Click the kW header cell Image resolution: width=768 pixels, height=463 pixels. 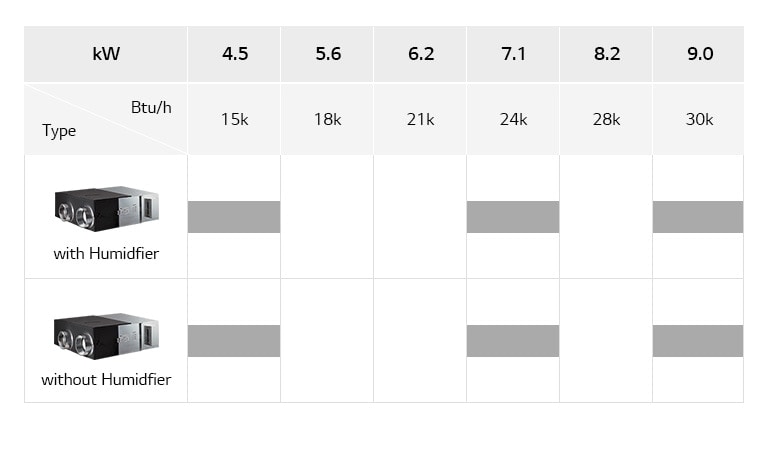tap(106, 54)
